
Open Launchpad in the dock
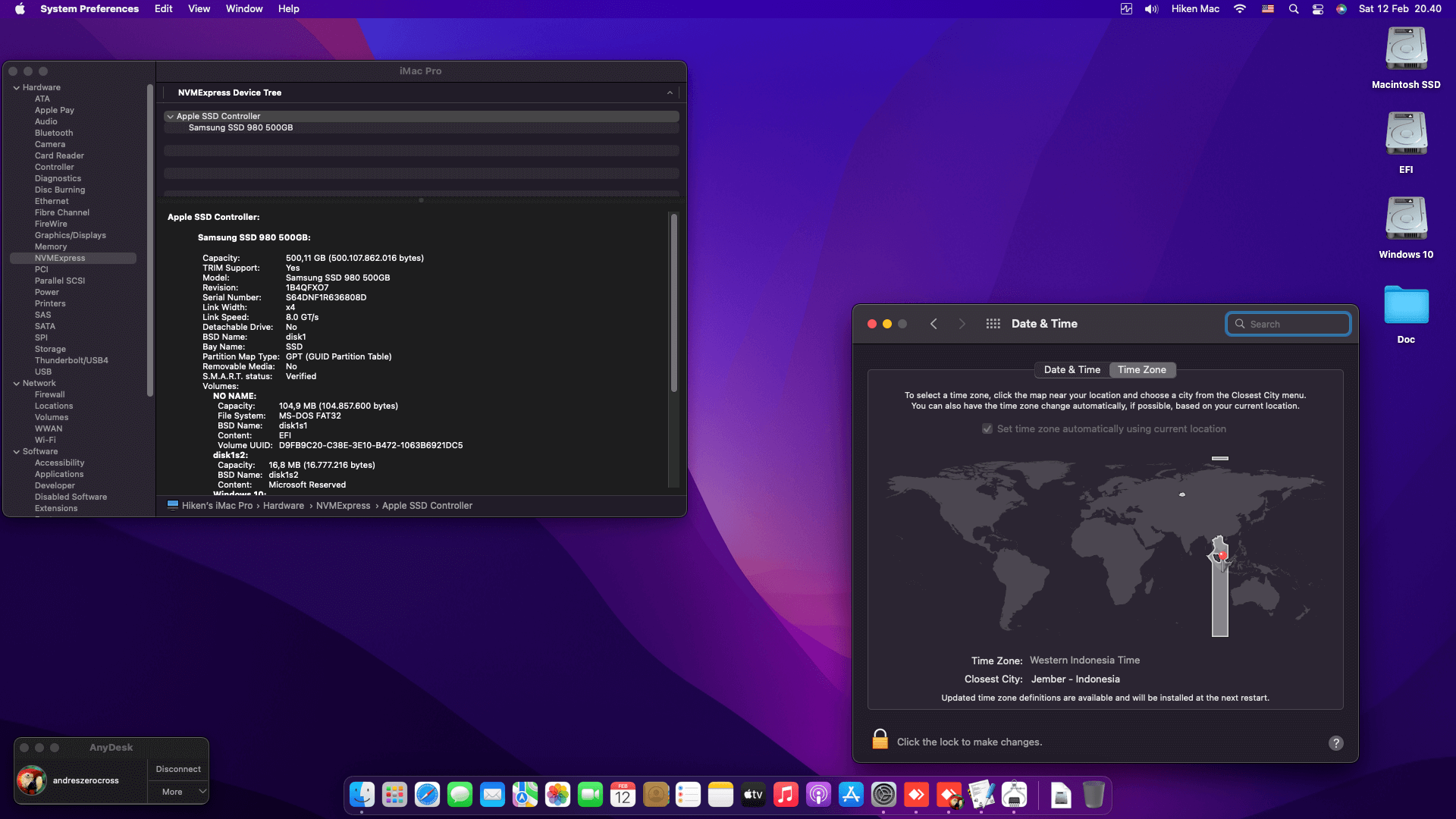(394, 795)
